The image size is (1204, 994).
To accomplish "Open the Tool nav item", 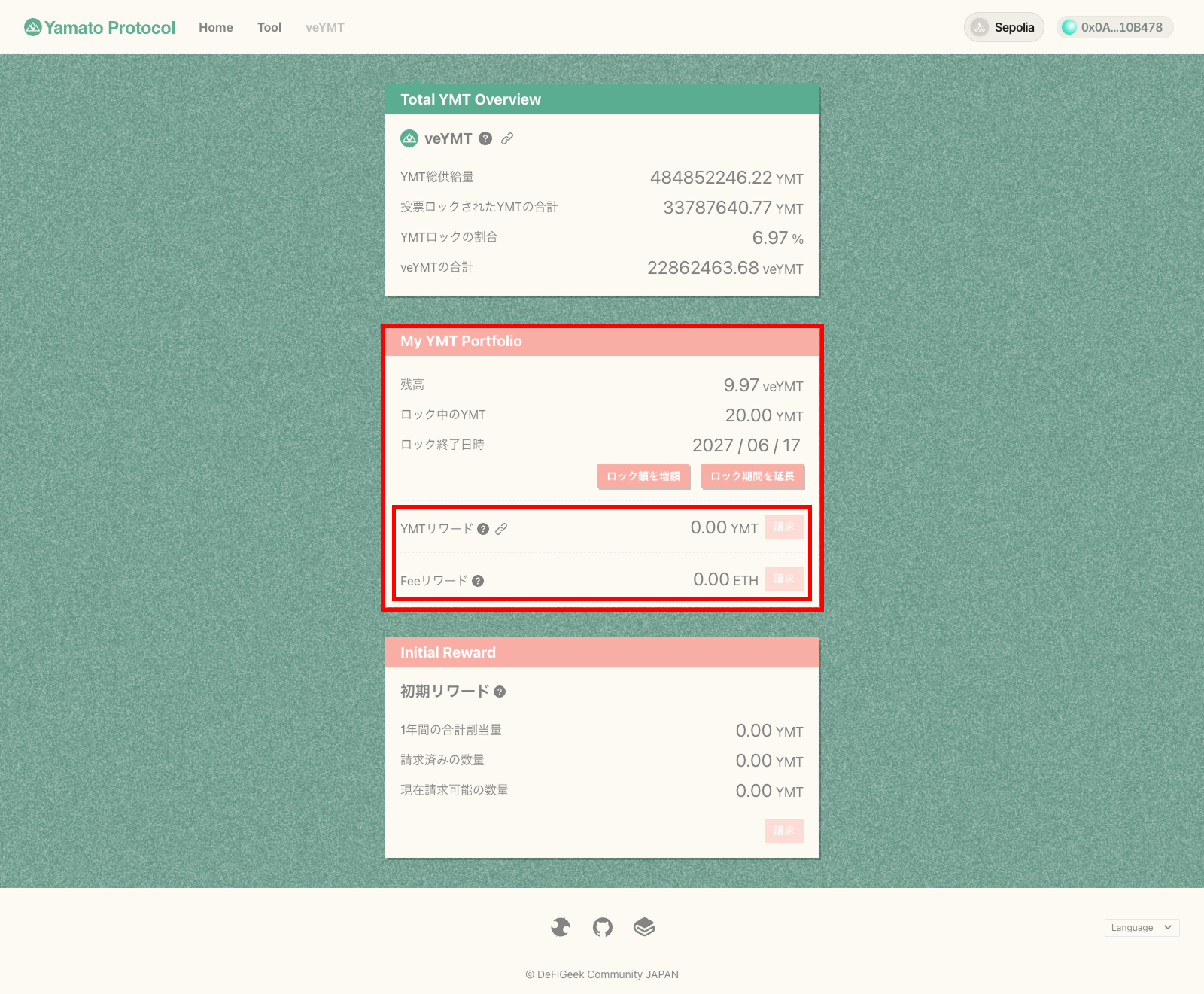I will (x=269, y=27).
